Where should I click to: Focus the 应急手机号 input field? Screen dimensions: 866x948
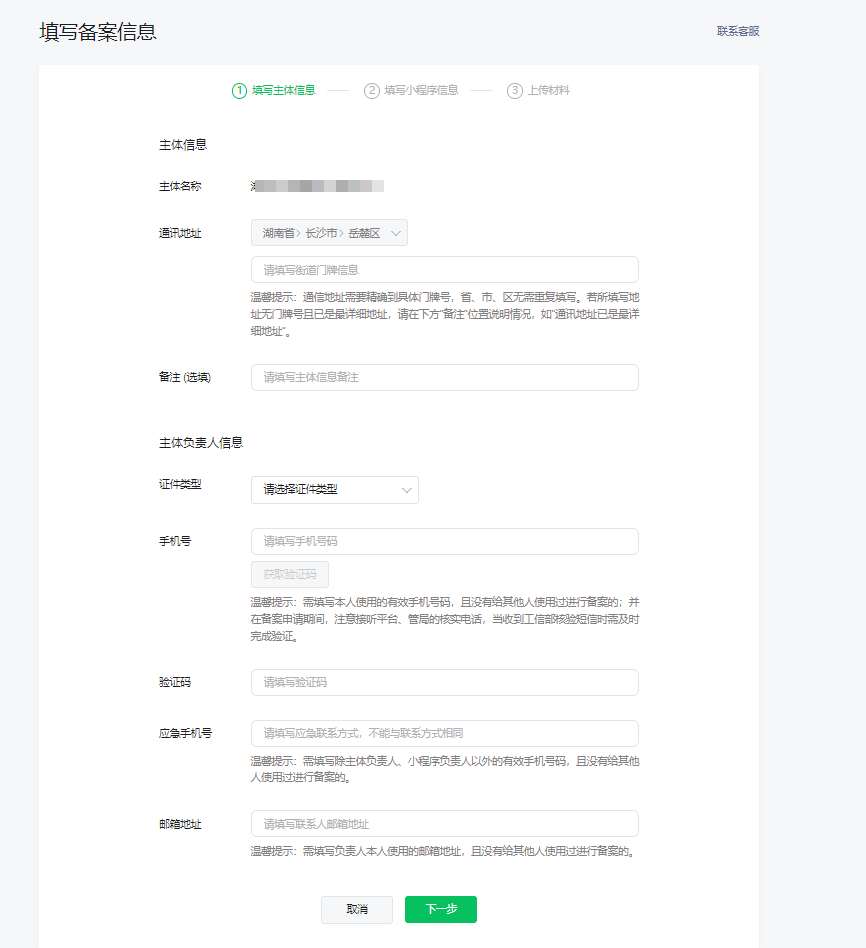[x=444, y=733]
